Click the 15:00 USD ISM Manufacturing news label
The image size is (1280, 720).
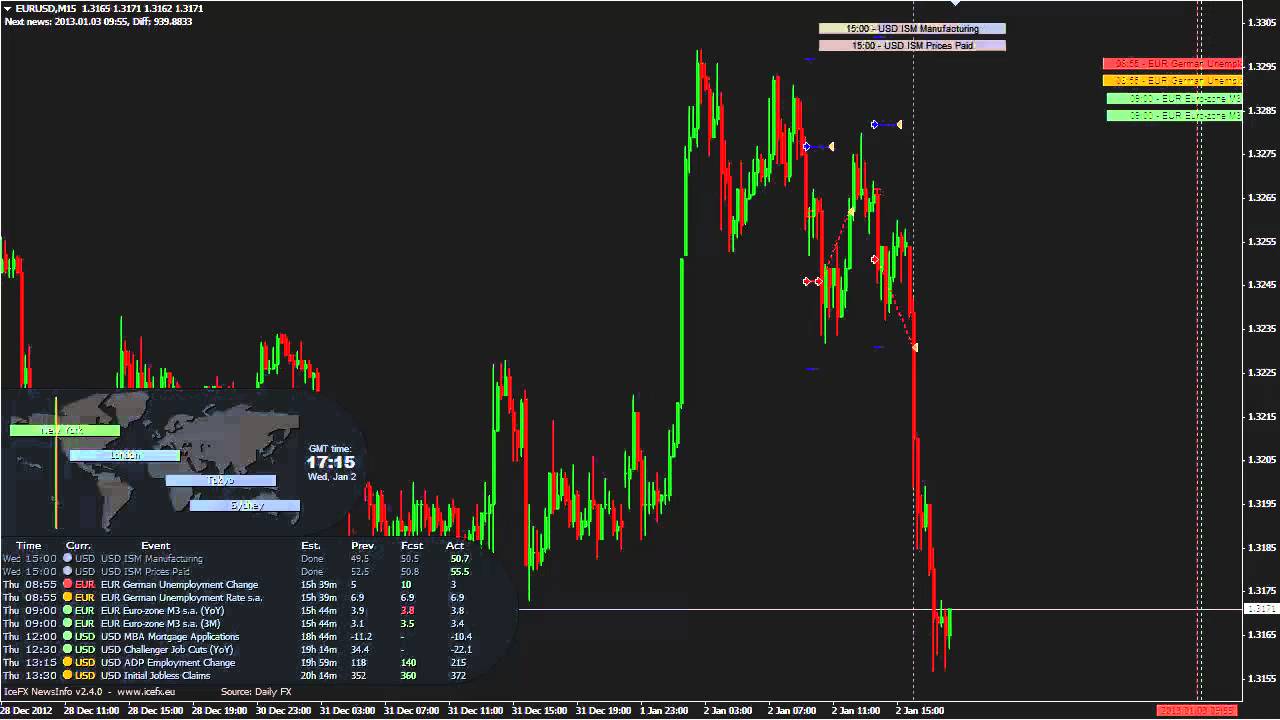912,29
